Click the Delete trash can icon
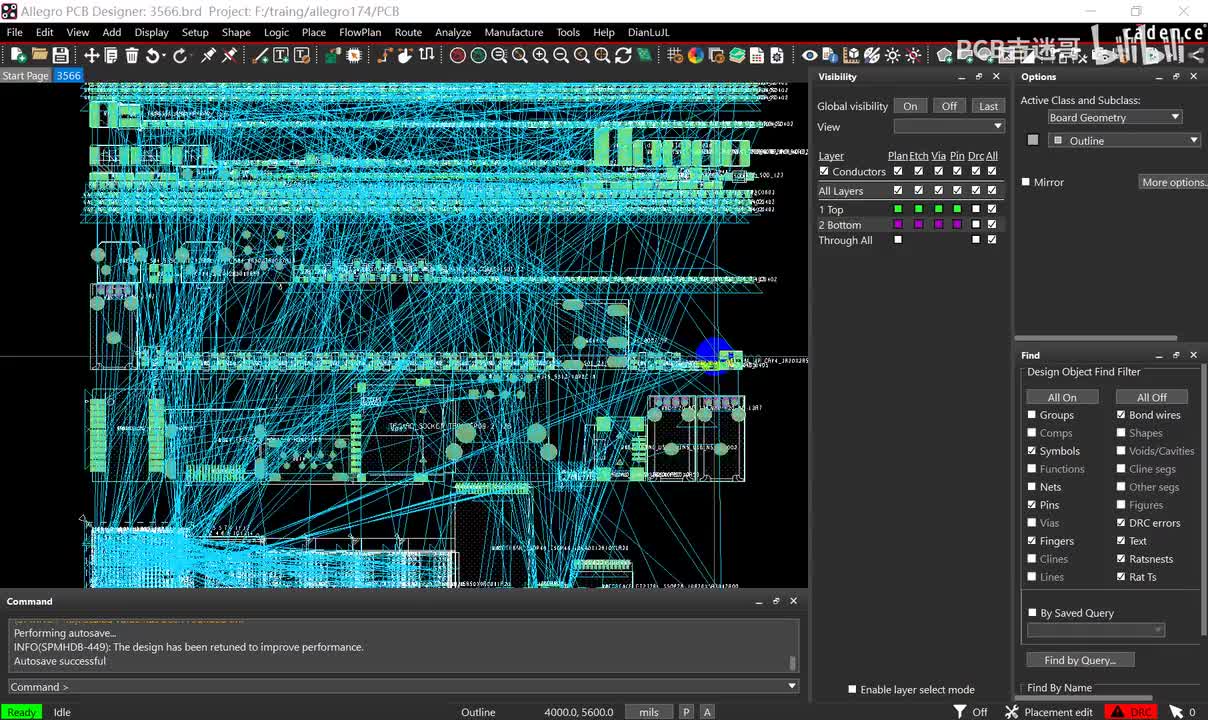The height and width of the screenshot is (720, 1208). pyautogui.click(x=132, y=56)
